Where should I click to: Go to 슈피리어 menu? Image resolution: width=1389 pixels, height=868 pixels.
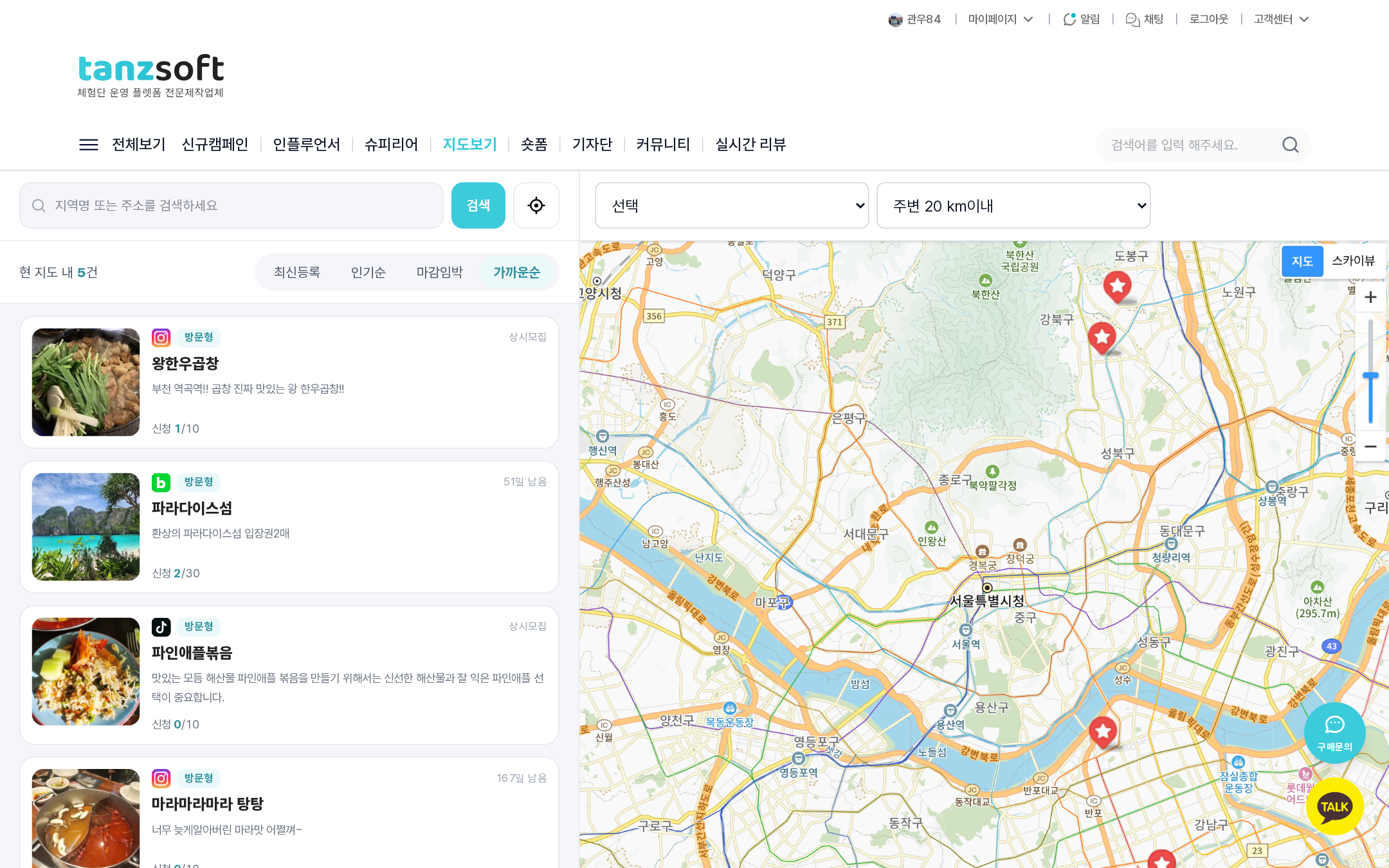tap(392, 145)
